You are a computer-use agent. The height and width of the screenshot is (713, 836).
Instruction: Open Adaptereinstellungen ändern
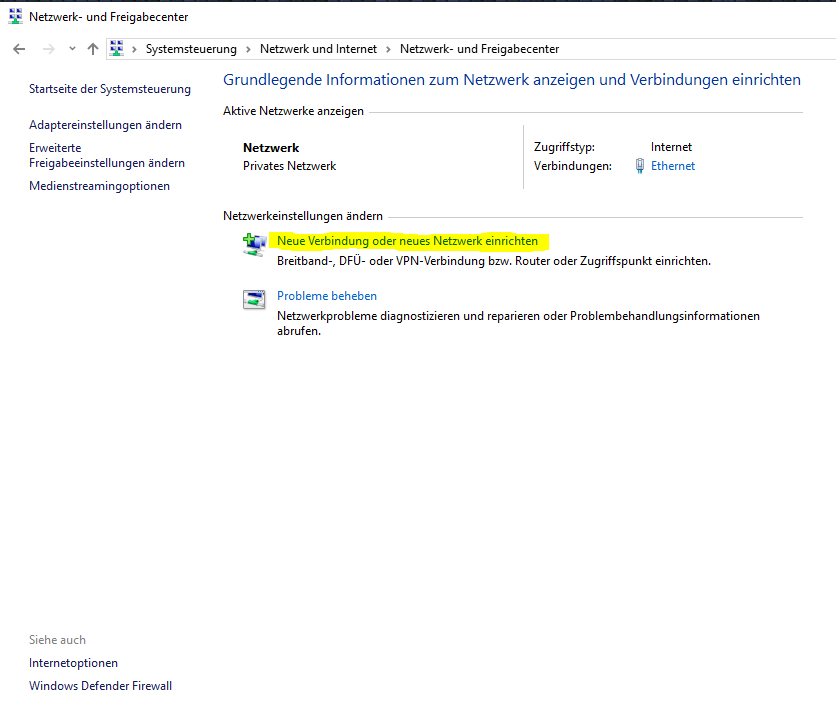click(x=105, y=125)
